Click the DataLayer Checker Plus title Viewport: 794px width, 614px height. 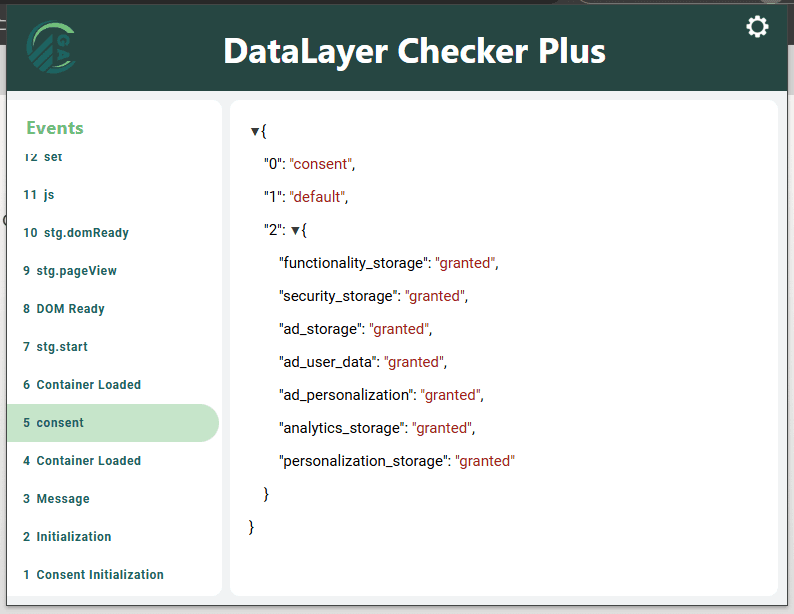pyautogui.click(x=414, y=51)
